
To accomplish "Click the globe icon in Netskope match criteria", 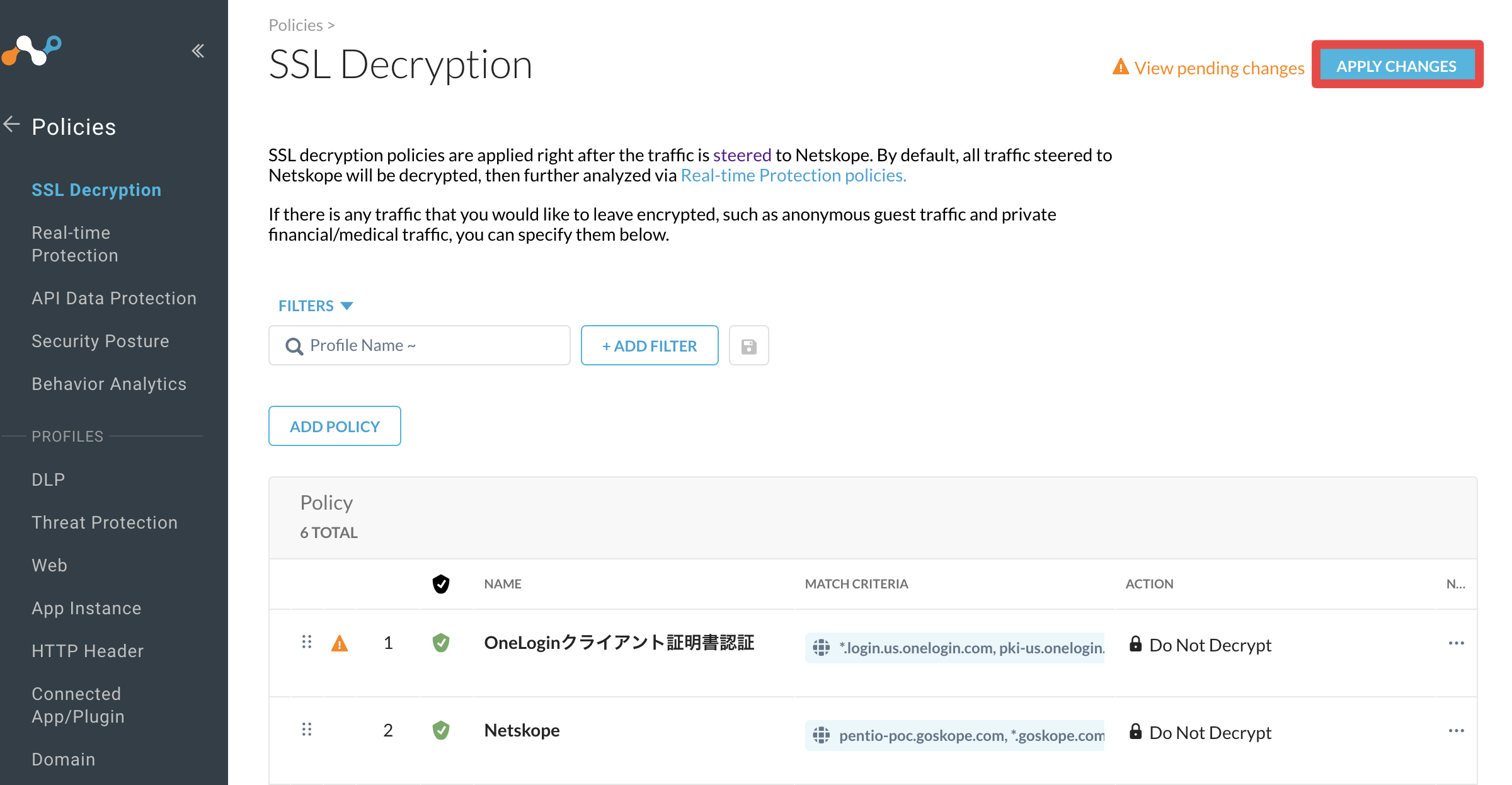I will [822, 735].
